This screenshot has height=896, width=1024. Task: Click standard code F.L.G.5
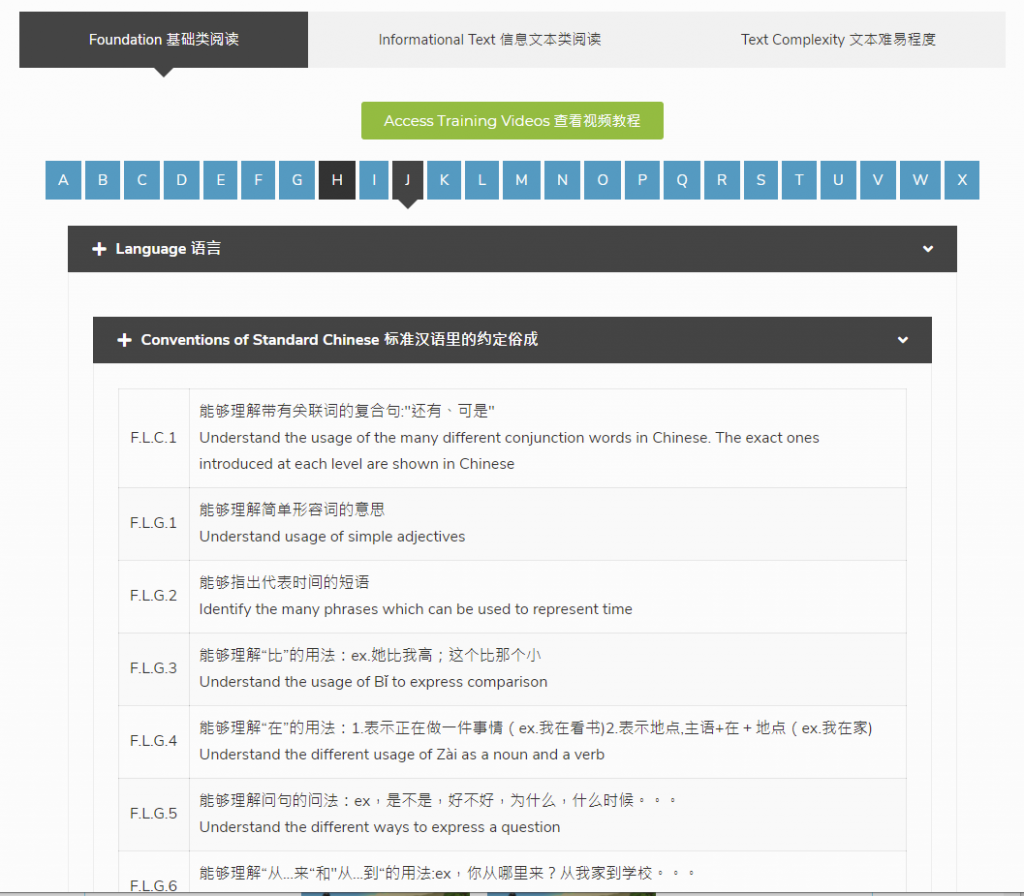tap(153, 813)
